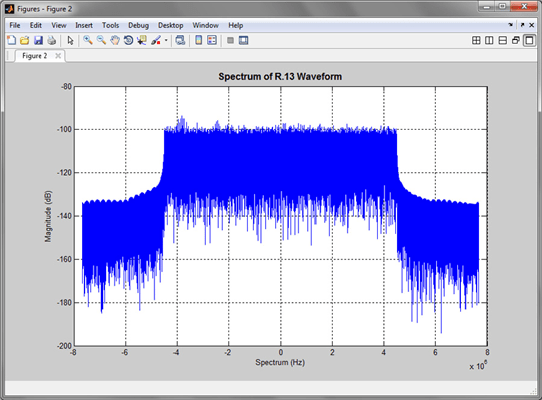Undock figure with arrow button
The width and height of the screenshot is (542, 400).
coord(522,25)
